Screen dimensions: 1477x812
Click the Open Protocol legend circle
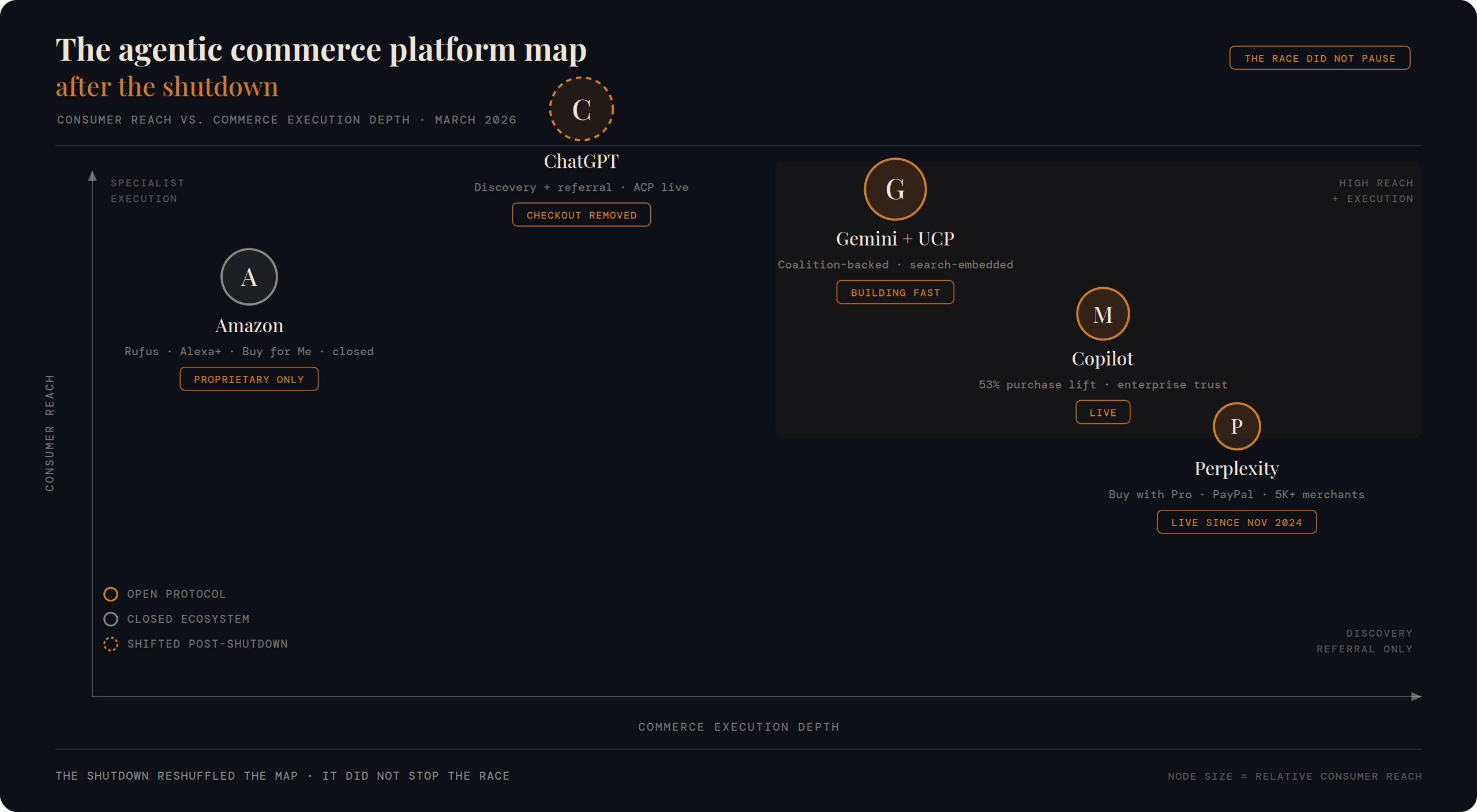pos(111,594)
